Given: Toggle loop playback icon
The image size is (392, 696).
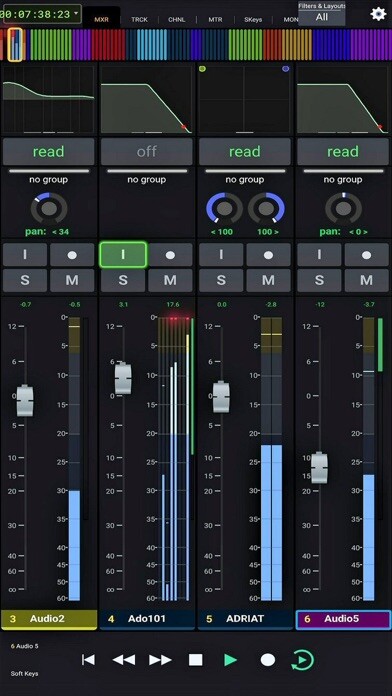Looking at the screenshot, I should [x=302, y=660].
